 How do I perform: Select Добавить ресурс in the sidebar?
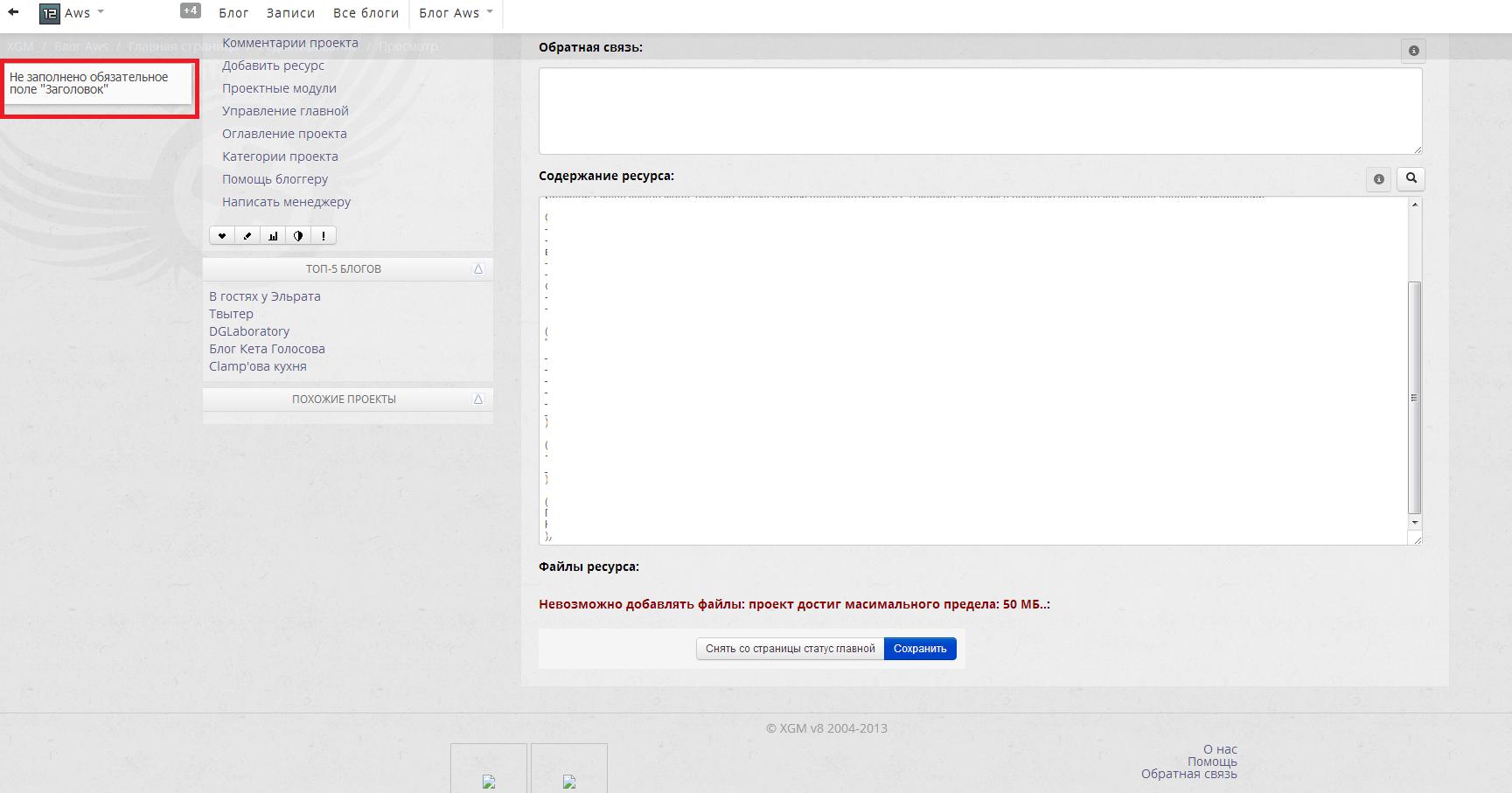(273, 66)
